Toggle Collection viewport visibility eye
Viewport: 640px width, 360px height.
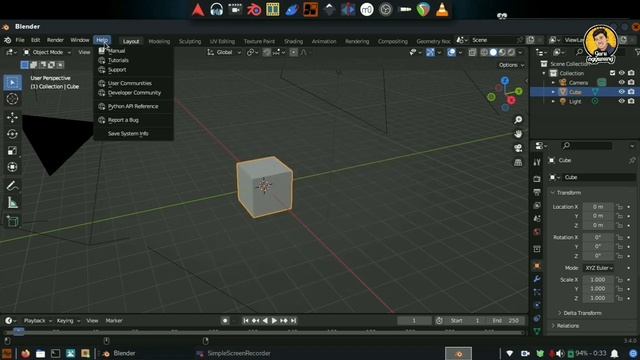622,73
